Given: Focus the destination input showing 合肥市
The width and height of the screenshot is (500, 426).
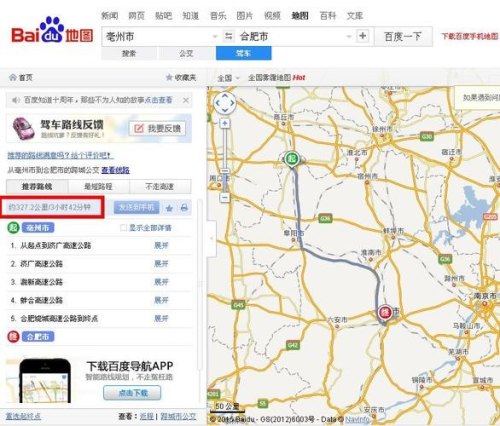Looking at the screenshot, I should 292,36.
